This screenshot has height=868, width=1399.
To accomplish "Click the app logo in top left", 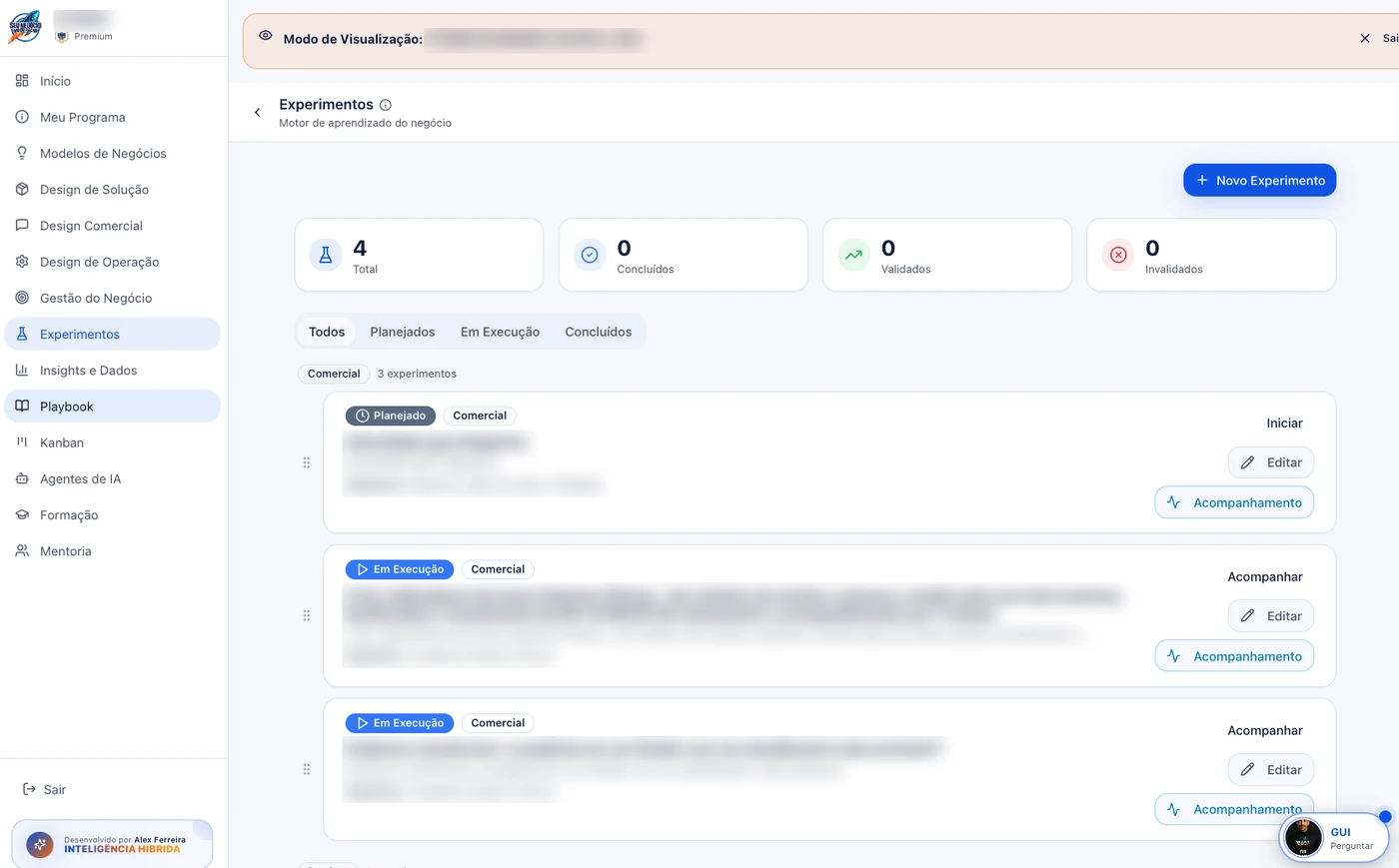I will (x=25, y=27).
